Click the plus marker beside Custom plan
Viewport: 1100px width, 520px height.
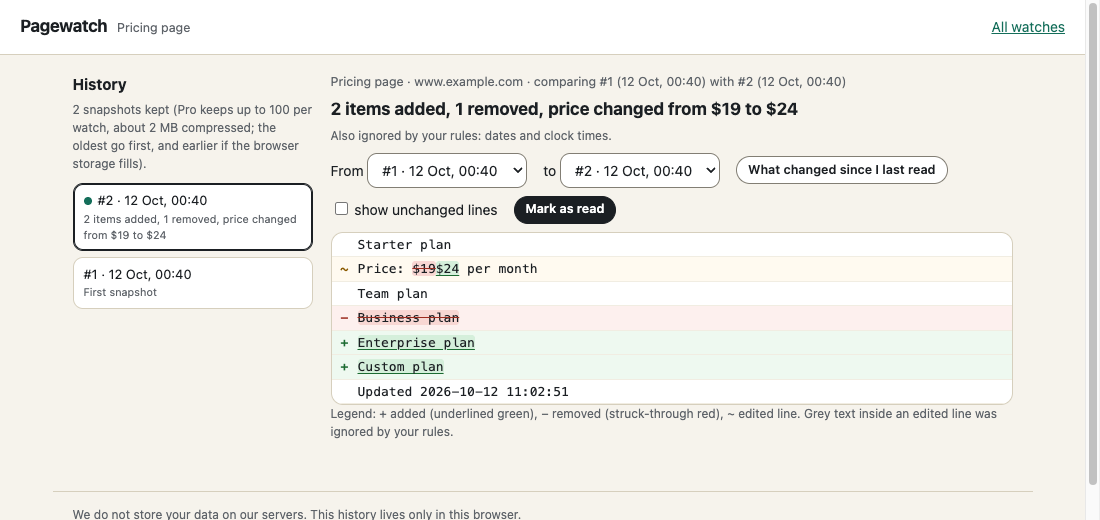(344, 367)
